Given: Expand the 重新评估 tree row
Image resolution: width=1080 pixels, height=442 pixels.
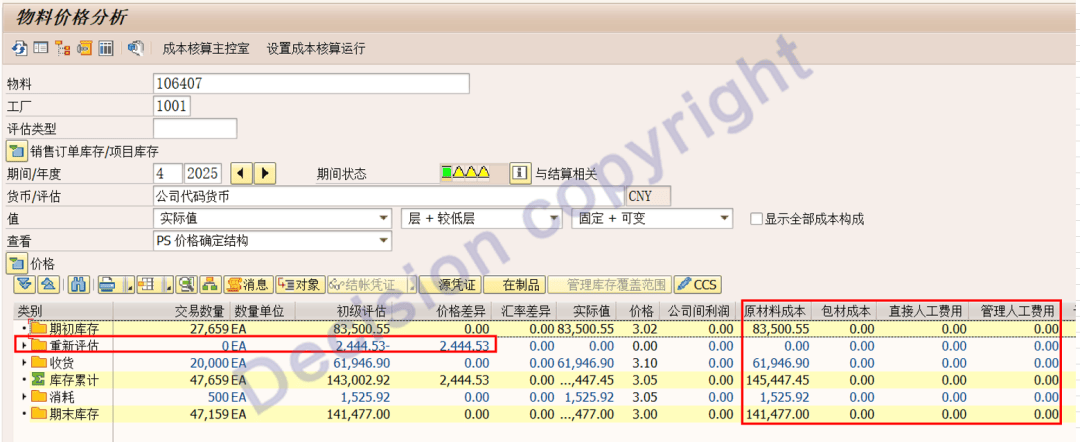Looking at the screenshot, I should click(x=24, y=345).
